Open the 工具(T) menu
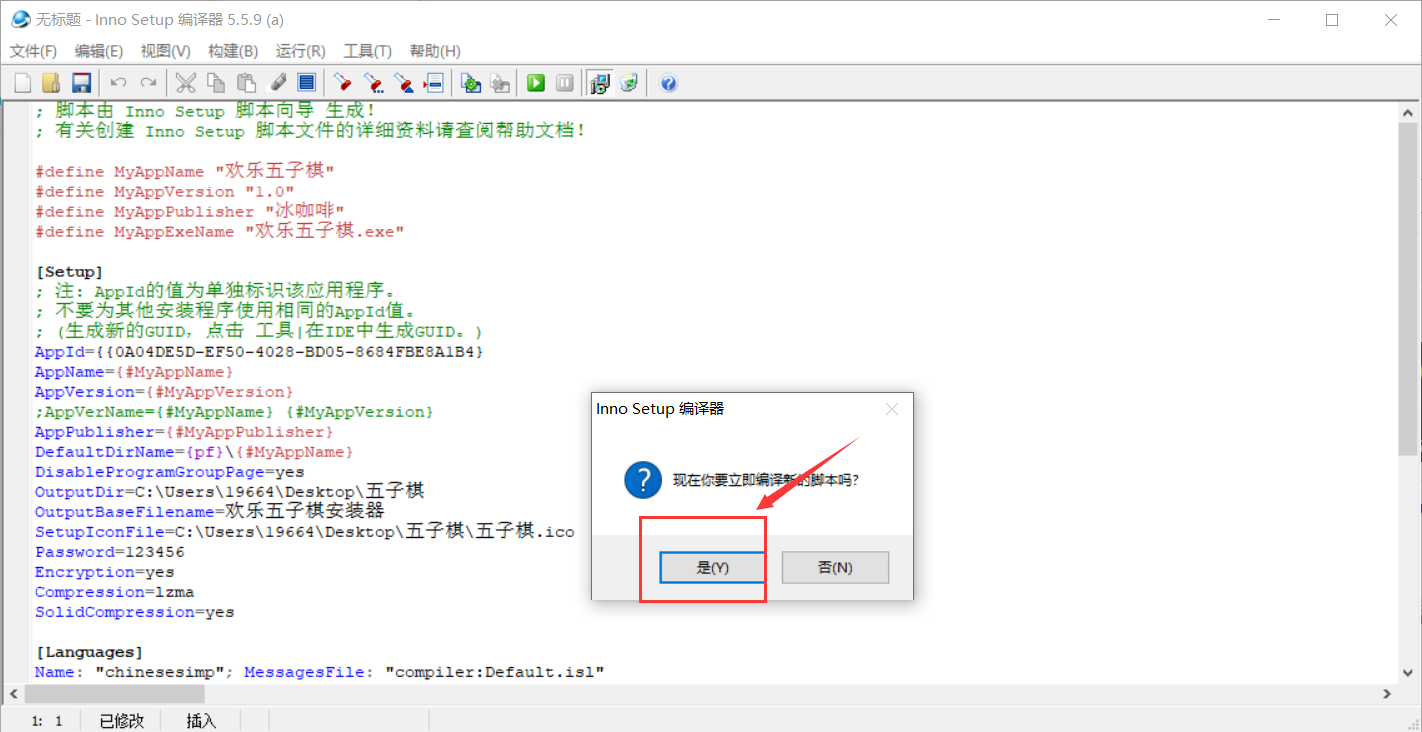Screen dimensions: 1422x732 point(368,51)
